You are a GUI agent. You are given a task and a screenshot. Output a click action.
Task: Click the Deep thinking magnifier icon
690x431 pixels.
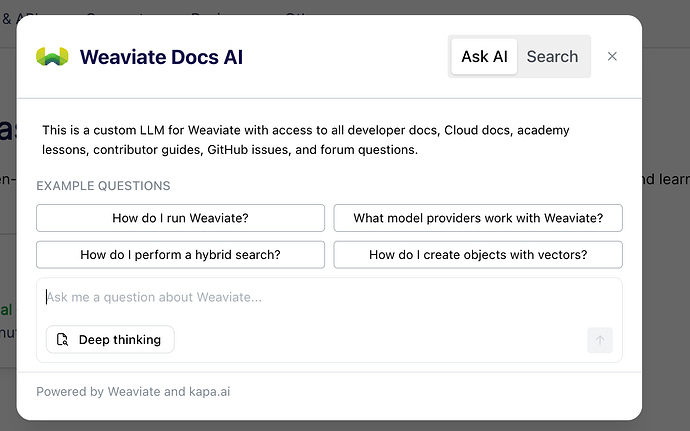tap(63, 340)
